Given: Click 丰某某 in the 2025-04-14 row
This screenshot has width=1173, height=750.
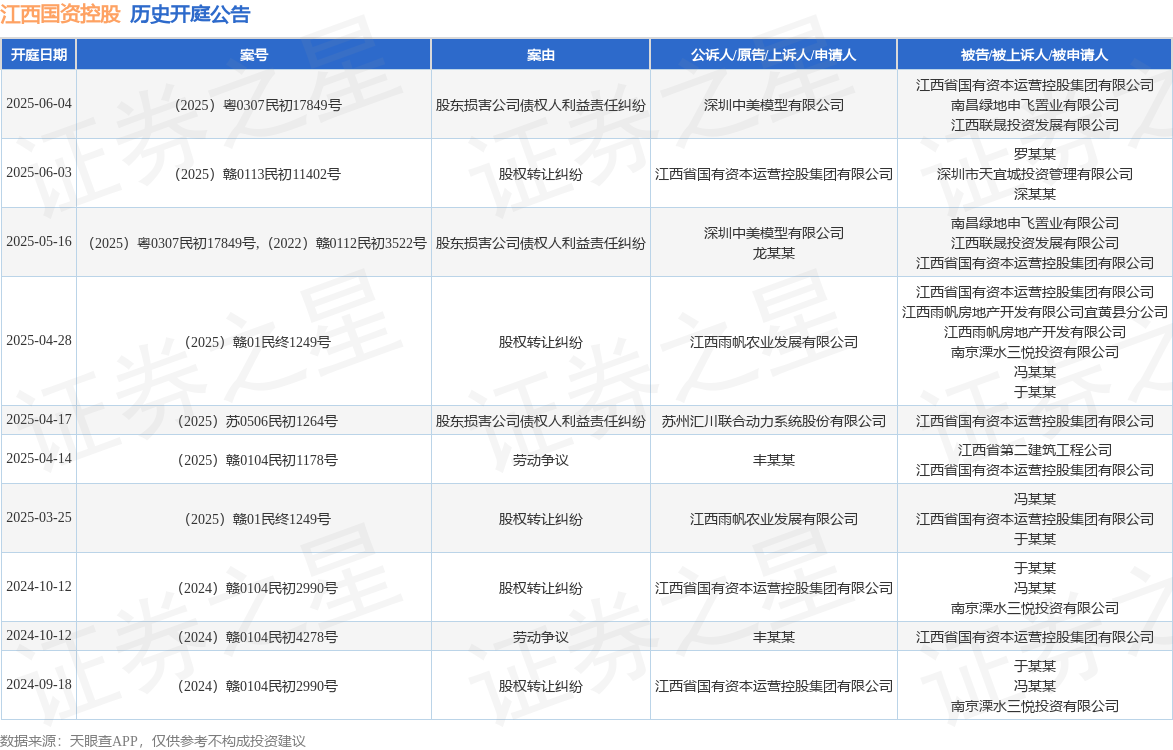Looking at the screenshot, I should [x=774, y=460].
